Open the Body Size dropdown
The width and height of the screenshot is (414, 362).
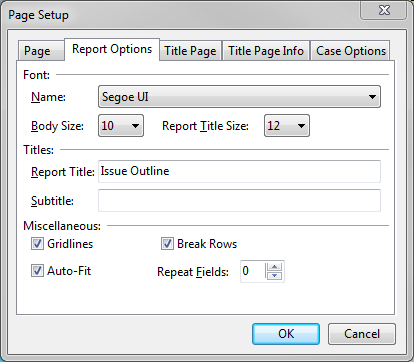(121, 126)
